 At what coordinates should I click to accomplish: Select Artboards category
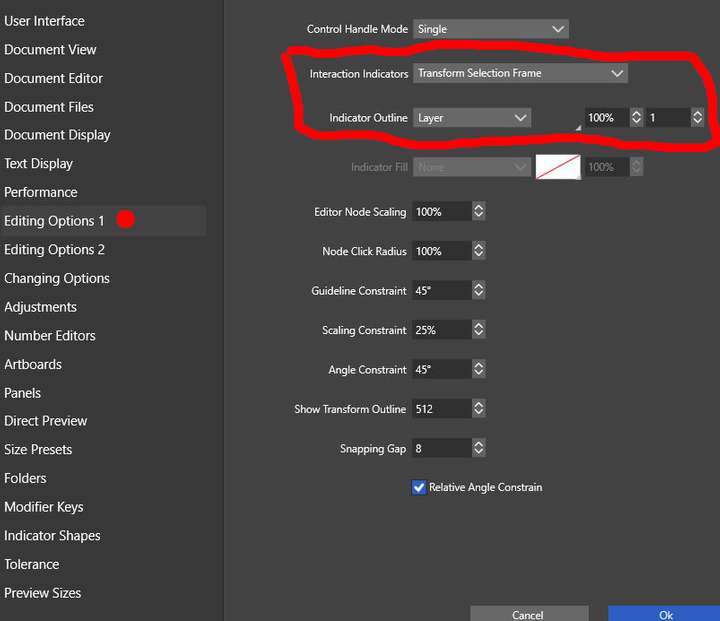tap(33, 364)
